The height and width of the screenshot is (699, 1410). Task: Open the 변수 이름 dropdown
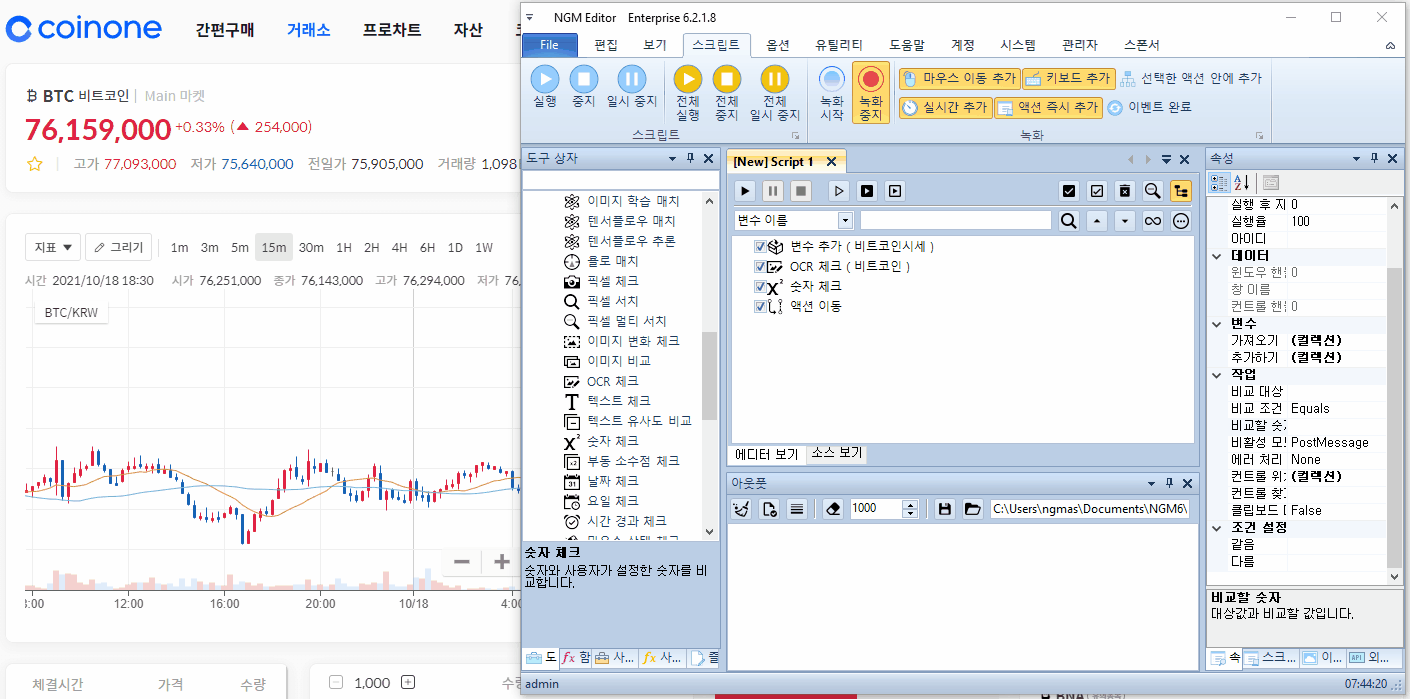(x=845, y=220)
